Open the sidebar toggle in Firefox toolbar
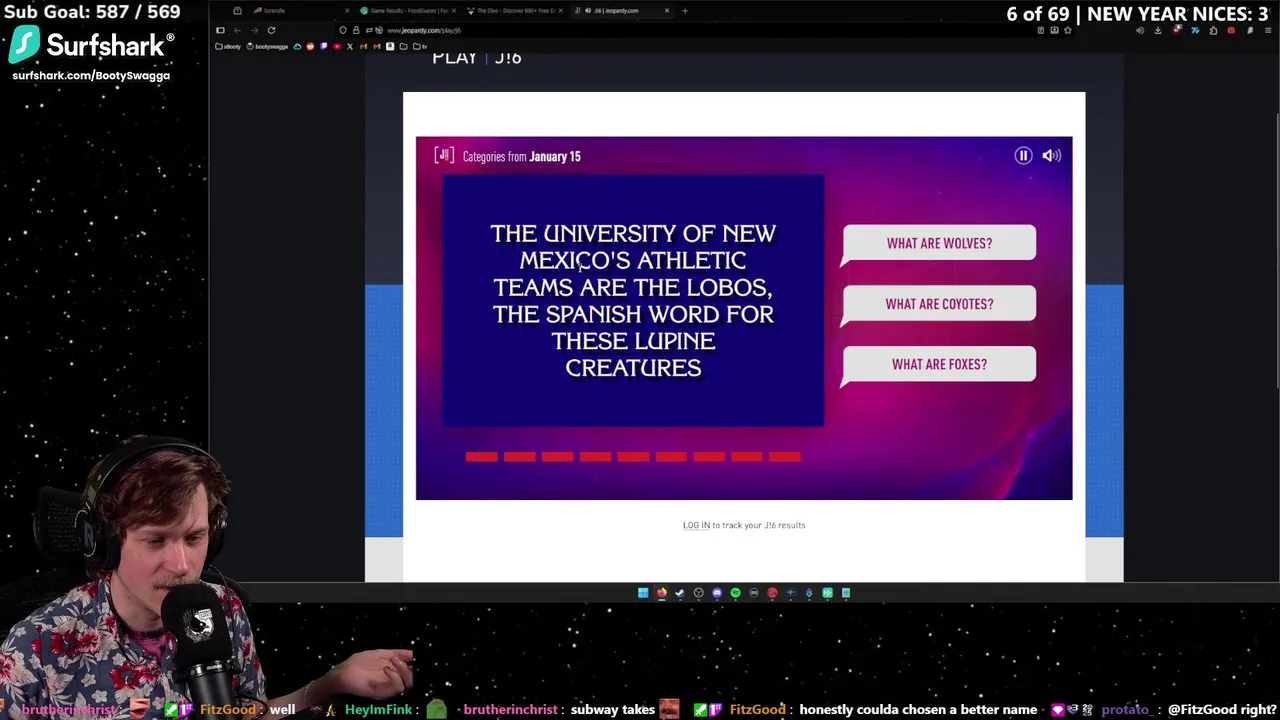 (220, 30)
